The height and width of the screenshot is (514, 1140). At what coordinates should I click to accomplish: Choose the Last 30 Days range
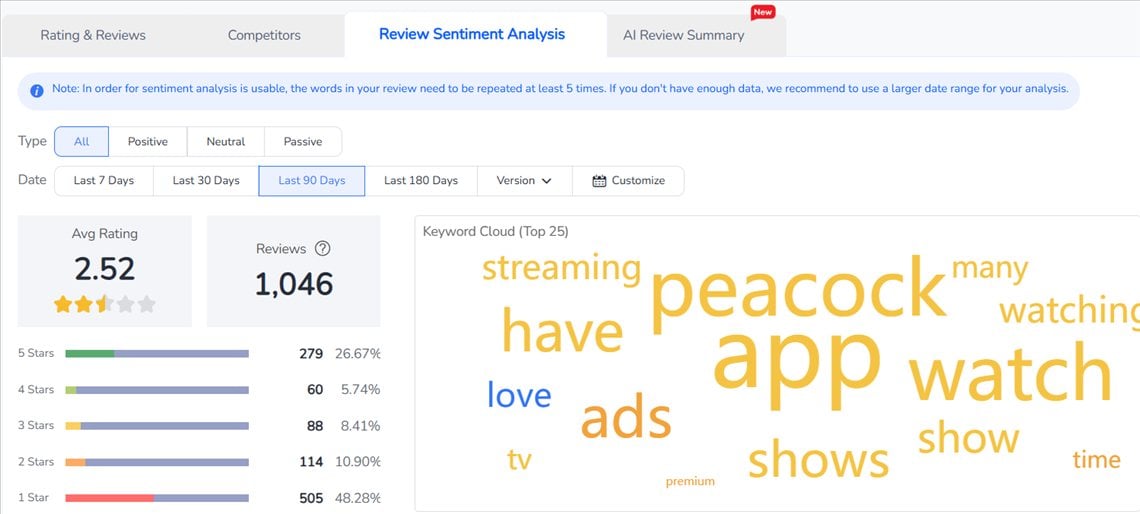206,181
